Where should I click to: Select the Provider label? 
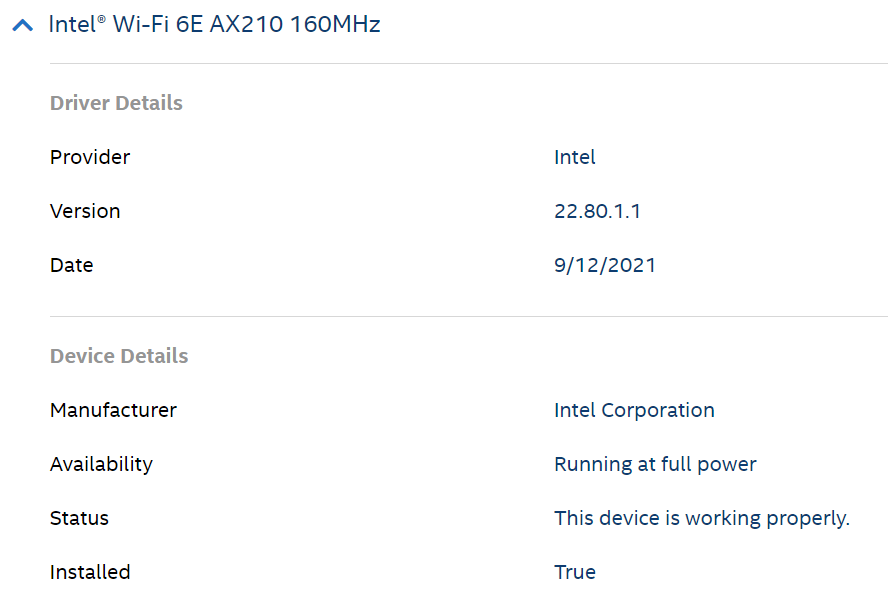pos(90,157)
